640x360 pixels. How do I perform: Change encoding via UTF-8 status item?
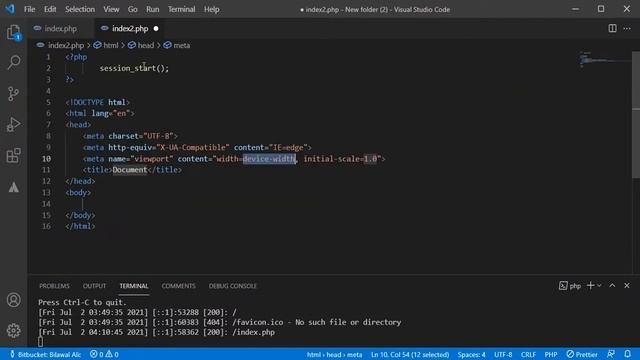coord(503,354)
